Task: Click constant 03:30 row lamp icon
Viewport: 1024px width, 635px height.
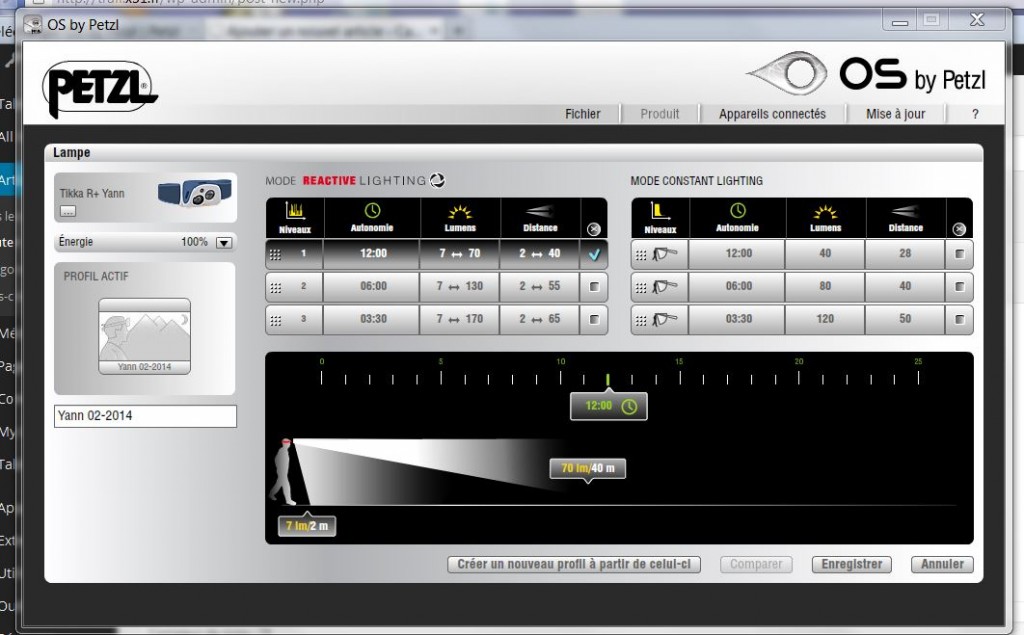Action: 665,319
